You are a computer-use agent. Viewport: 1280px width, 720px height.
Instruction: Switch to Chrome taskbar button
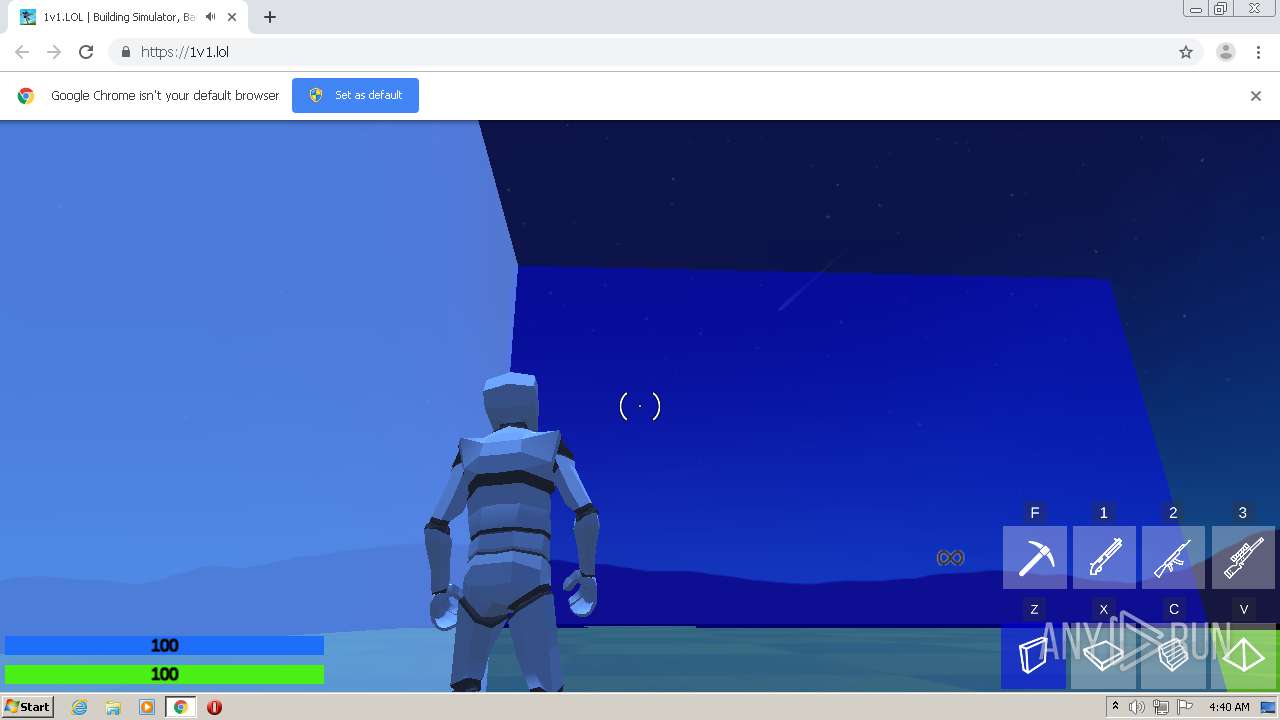(x=181, y=707)
